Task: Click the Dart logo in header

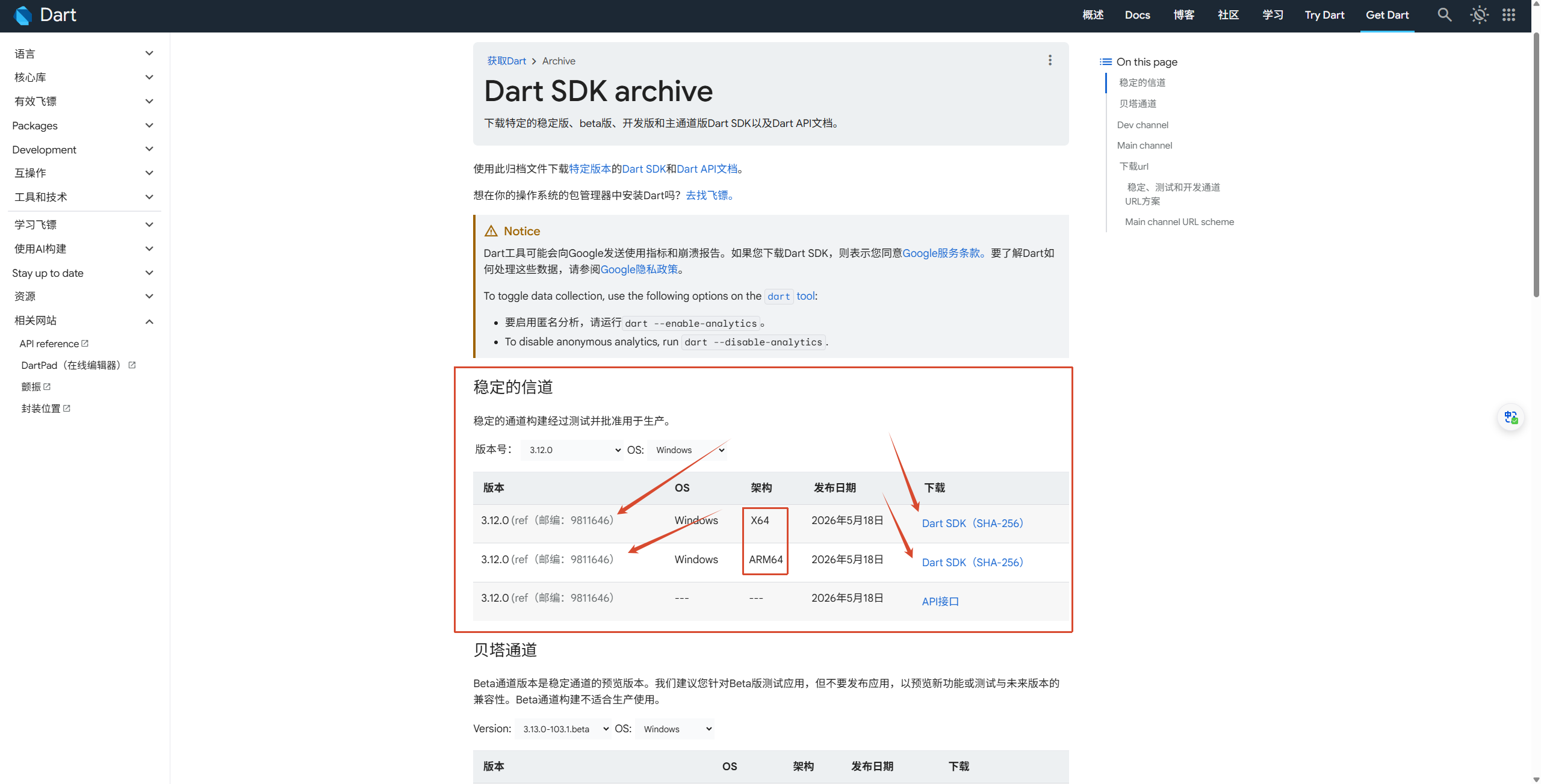Action: click(x=45, y=15)
